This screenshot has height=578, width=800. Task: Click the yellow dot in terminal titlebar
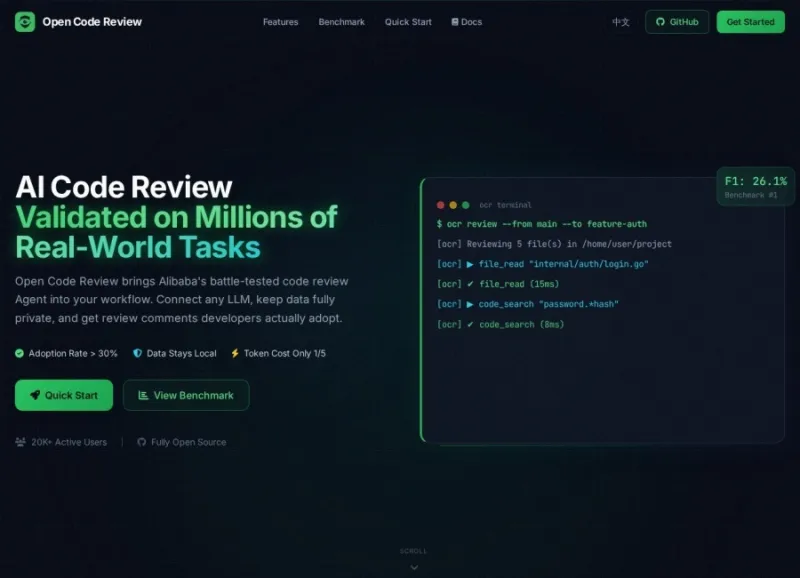(453, 205)
